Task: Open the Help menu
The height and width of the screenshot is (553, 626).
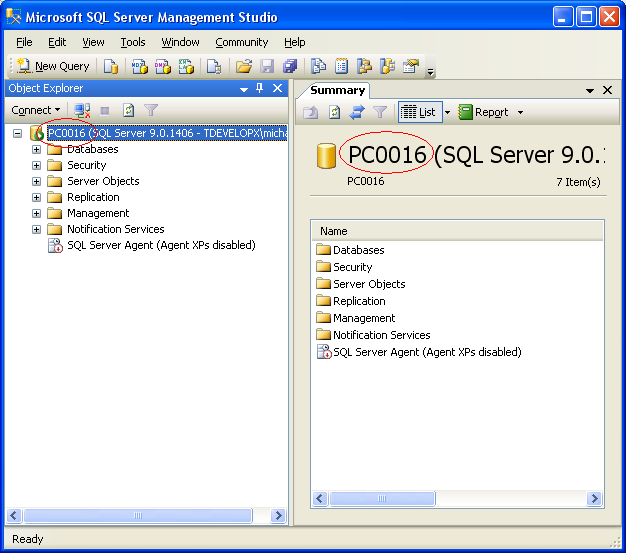Action: (295, 42)
